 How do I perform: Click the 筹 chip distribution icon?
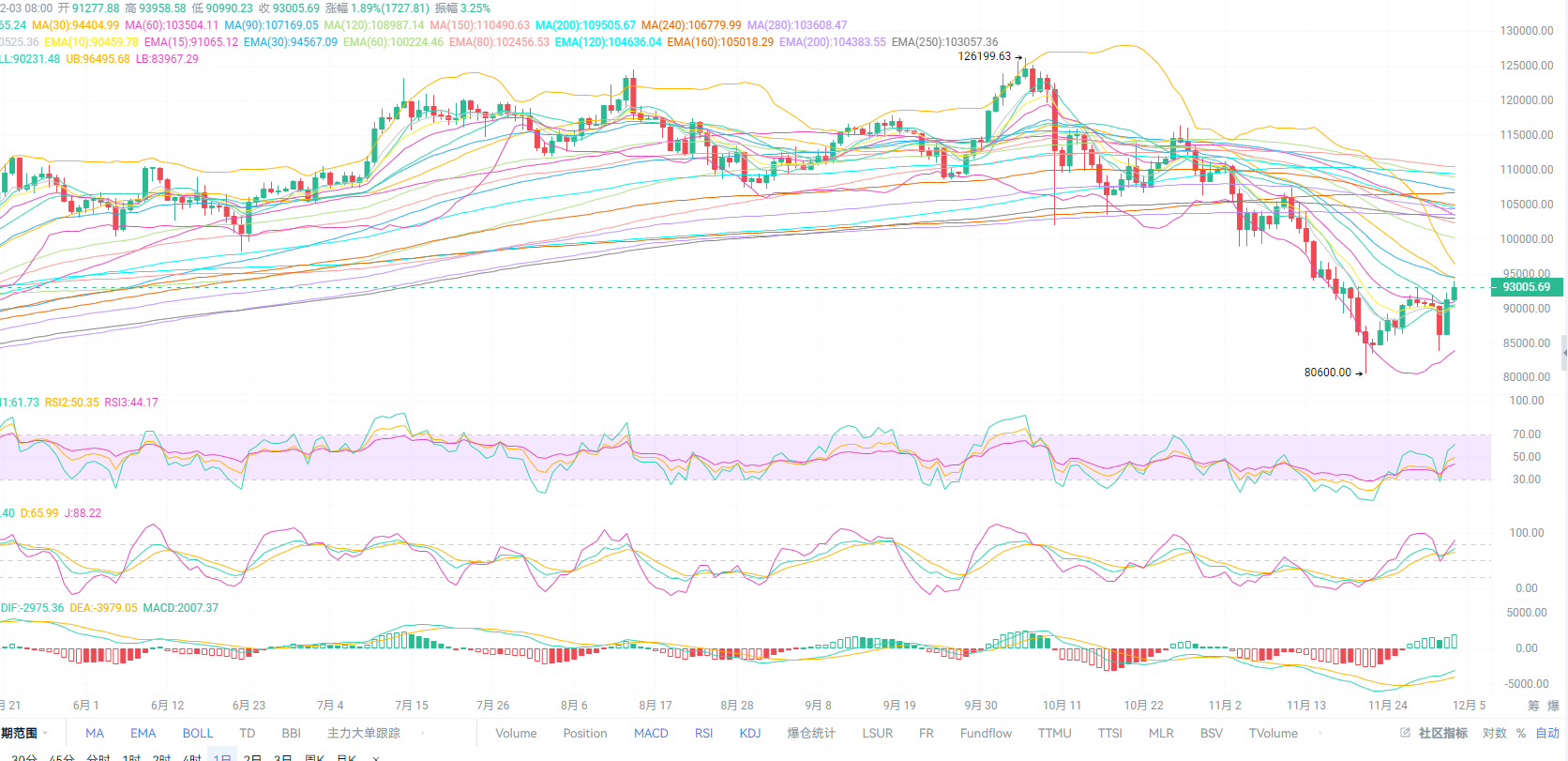click(1533, 706)
